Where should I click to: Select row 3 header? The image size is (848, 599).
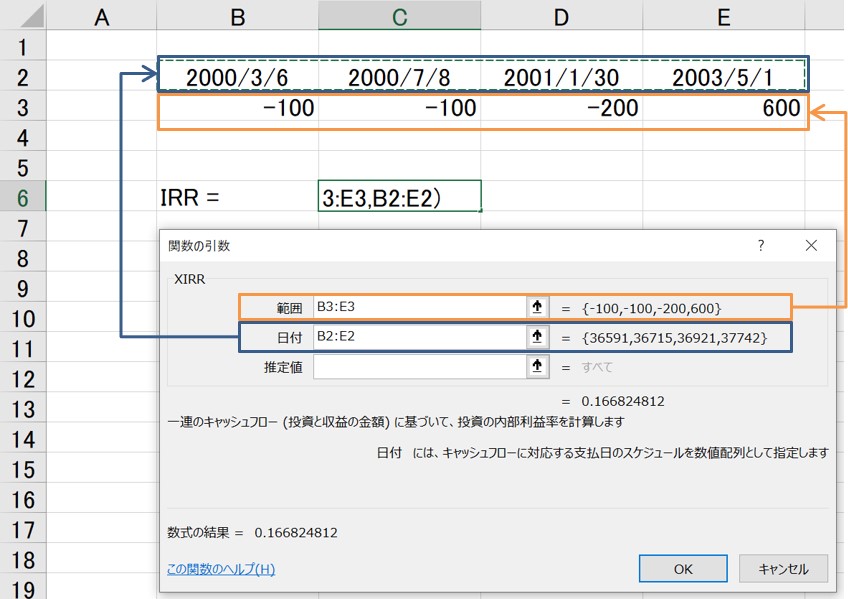click(23, 107)
